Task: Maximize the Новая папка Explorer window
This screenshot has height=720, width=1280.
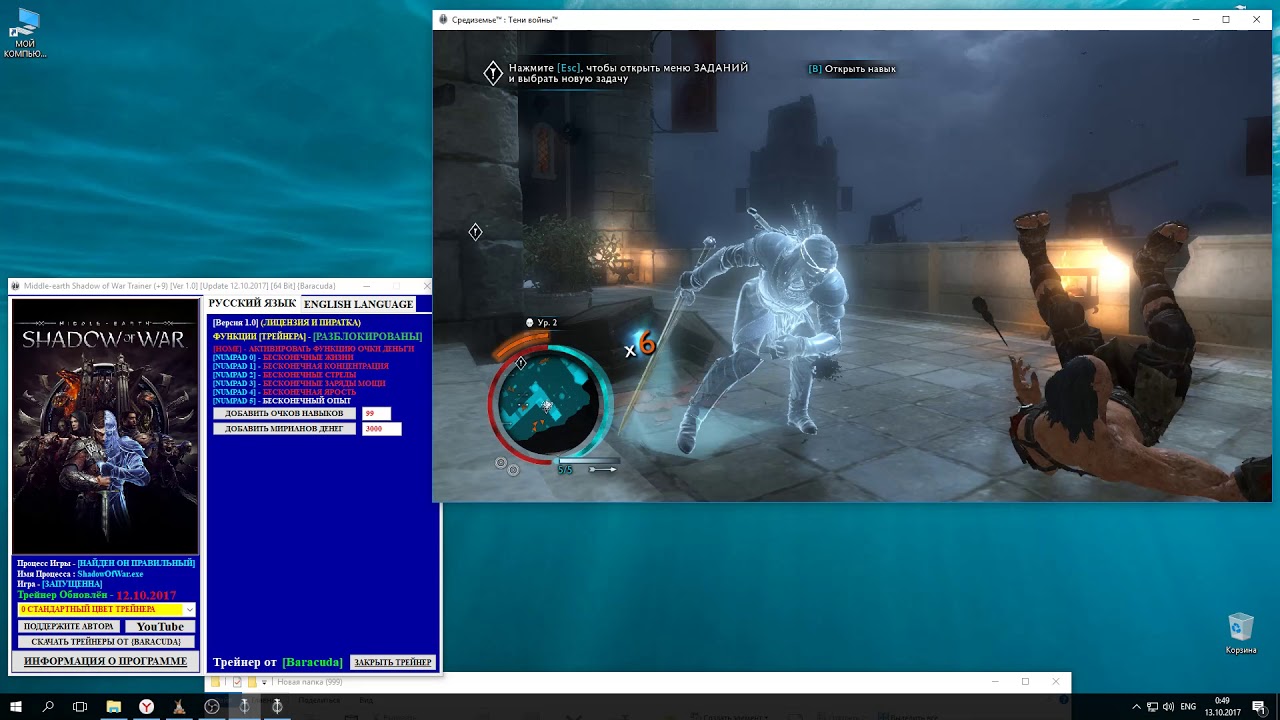Action: tap(1025, 682)
